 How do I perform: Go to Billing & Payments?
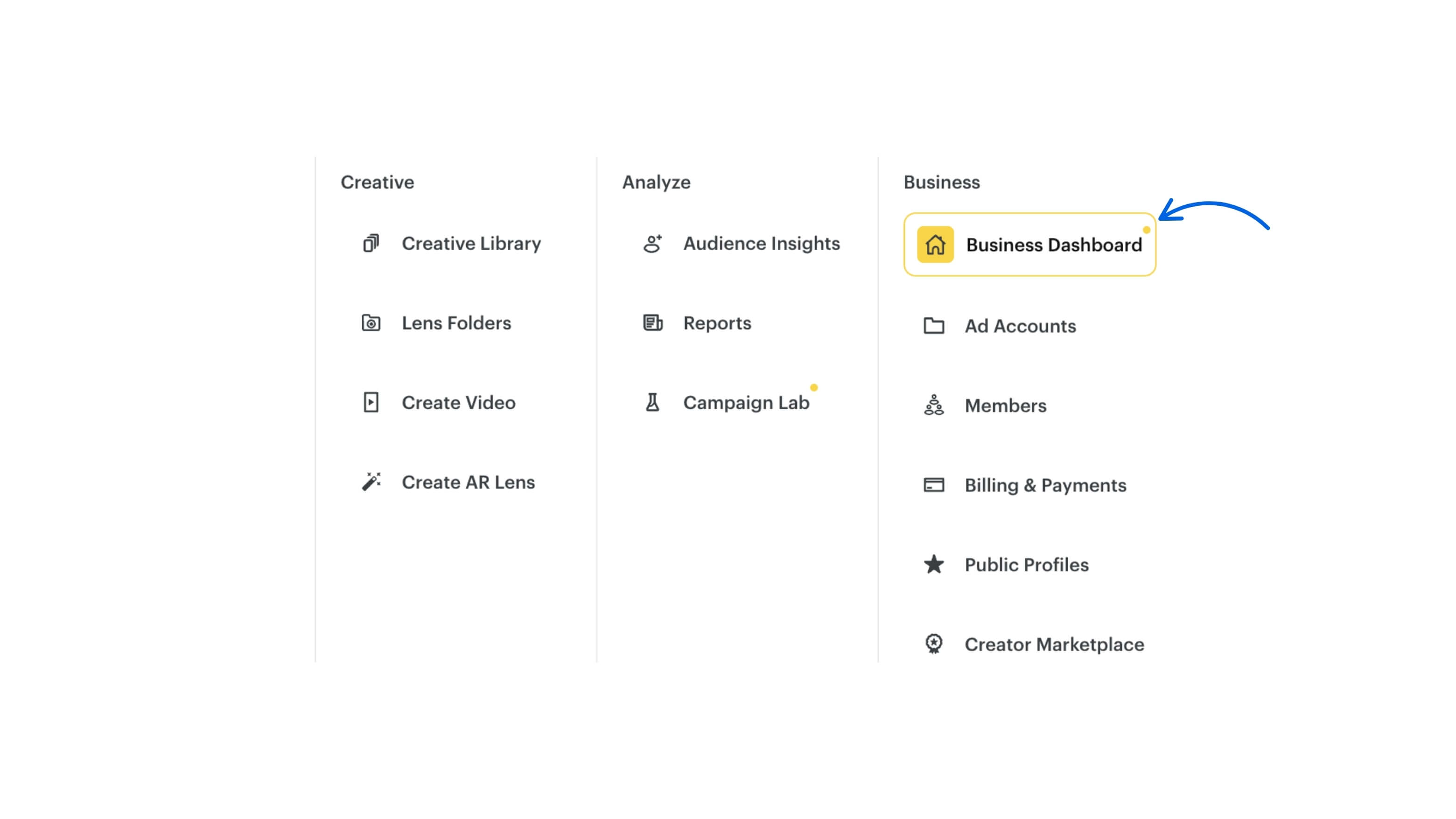(x=1045, y=484)
